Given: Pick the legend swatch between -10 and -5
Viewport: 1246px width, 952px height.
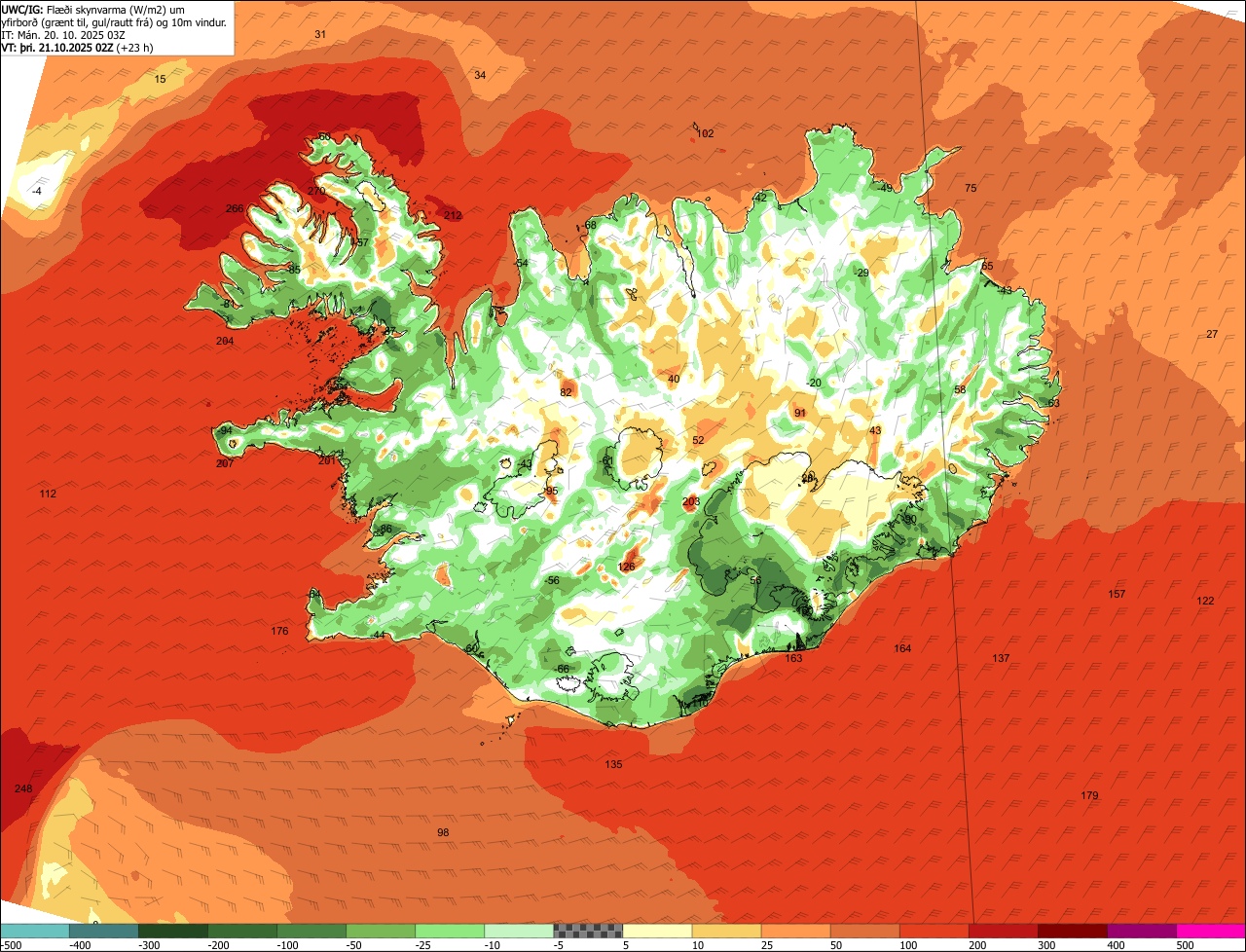Looking at the screenshot, I should (x=519, y=931).
